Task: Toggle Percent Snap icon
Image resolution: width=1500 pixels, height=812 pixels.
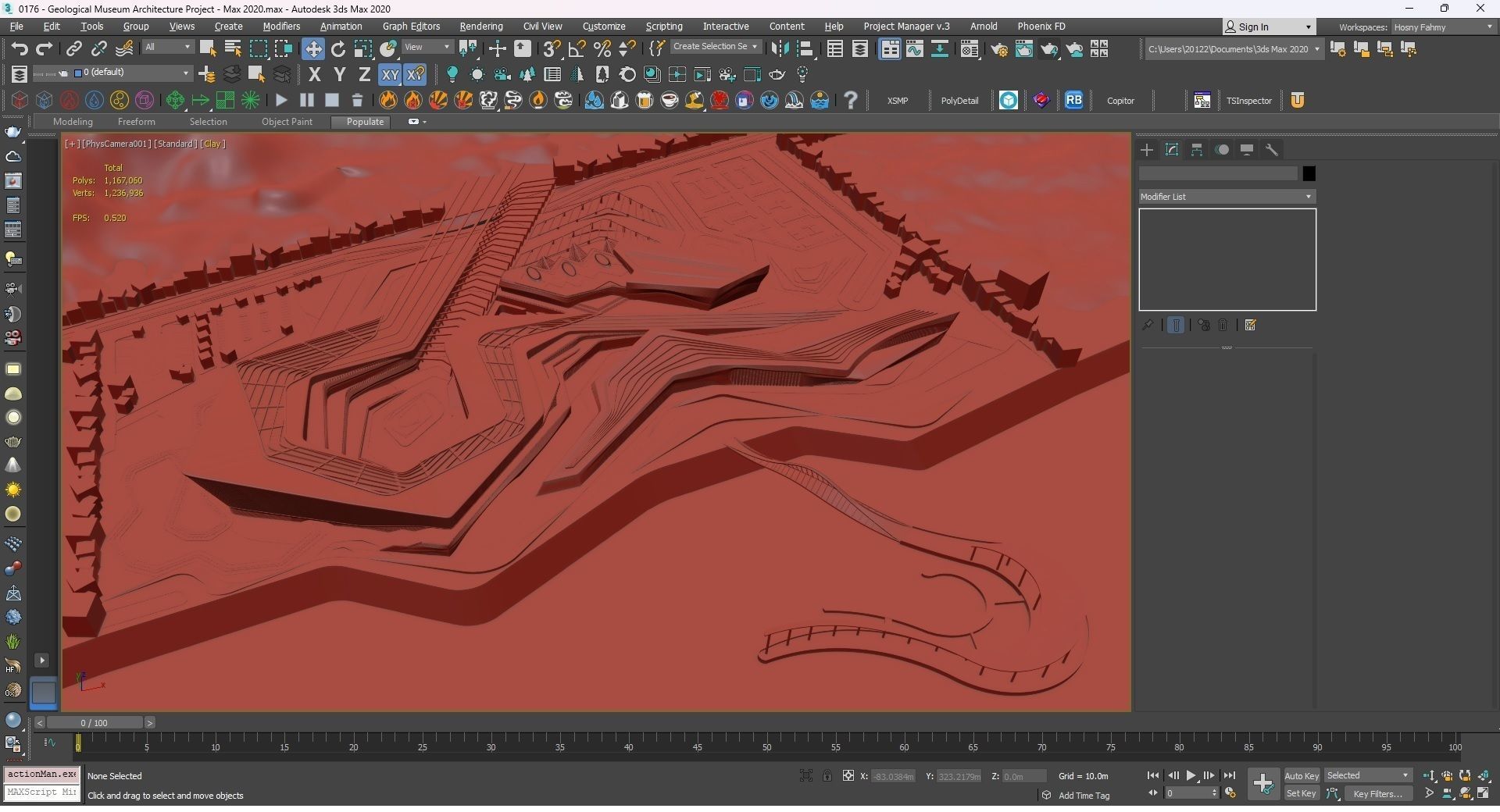Action: point(602,48)
